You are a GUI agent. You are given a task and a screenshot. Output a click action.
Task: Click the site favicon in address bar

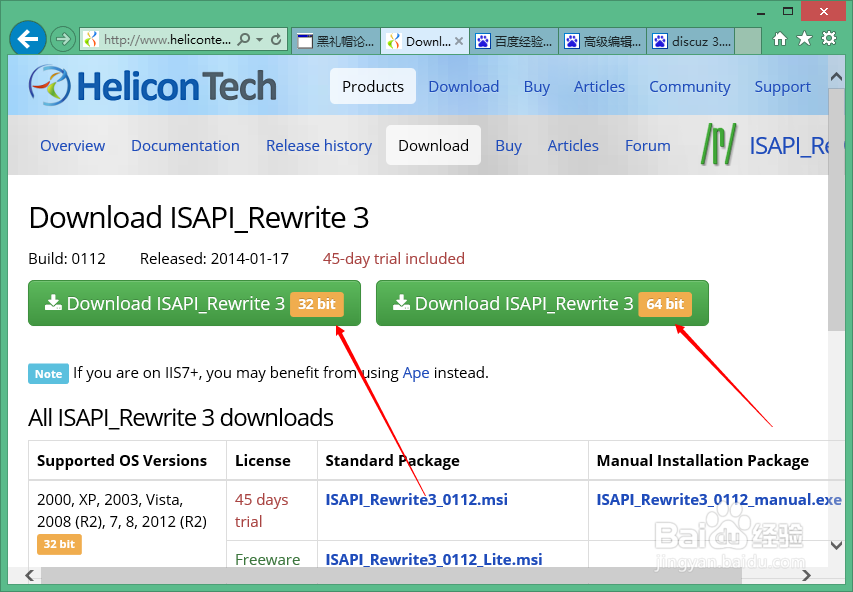coord(91,39)
